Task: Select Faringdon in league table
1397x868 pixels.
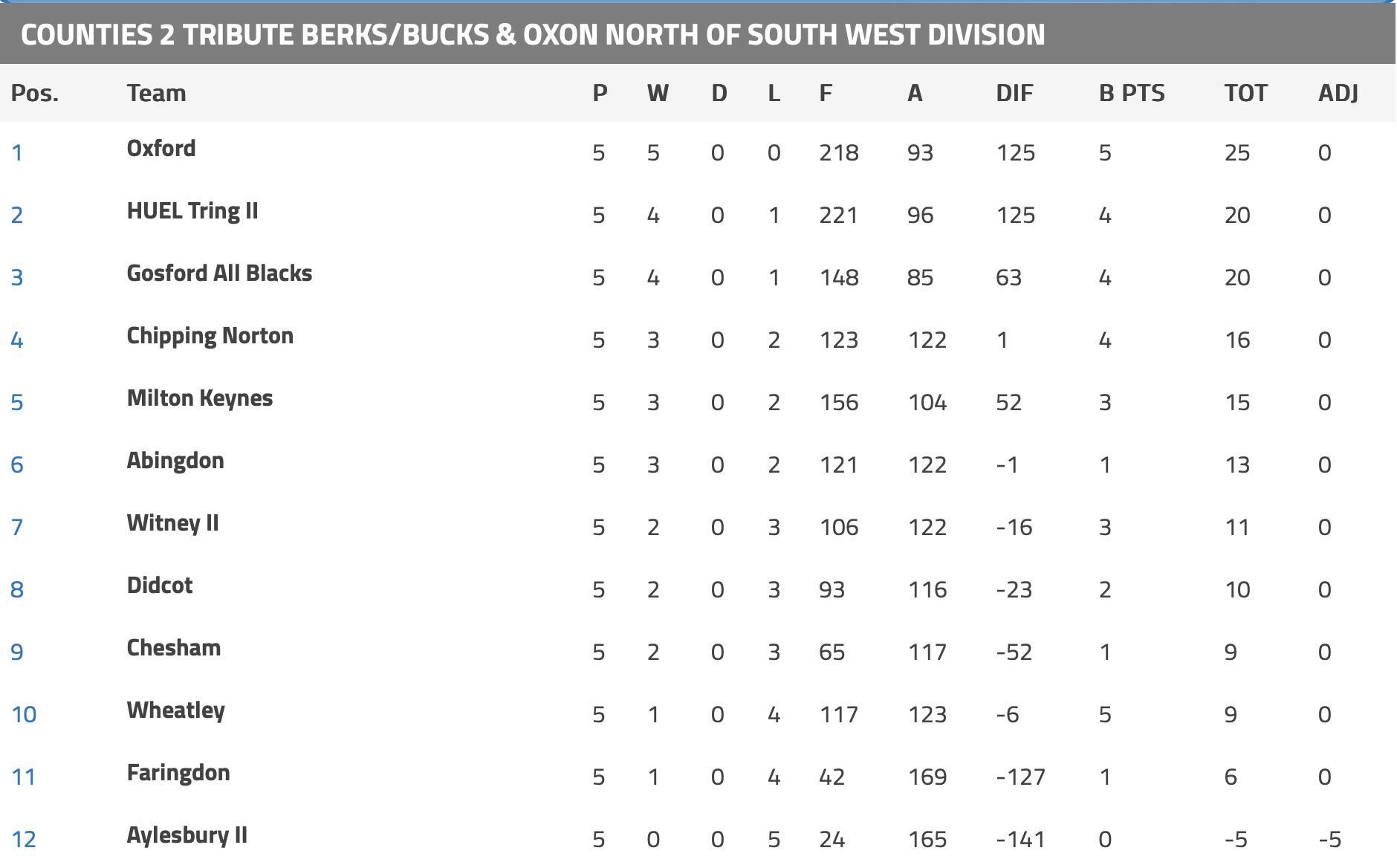Action: pyautogui.click(x=178, y=773)
